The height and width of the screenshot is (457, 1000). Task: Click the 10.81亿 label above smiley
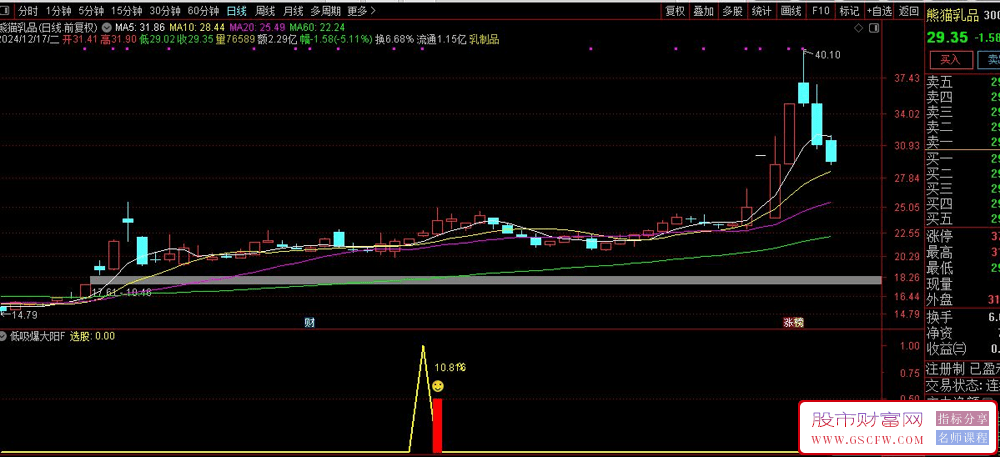pos(450,368)
